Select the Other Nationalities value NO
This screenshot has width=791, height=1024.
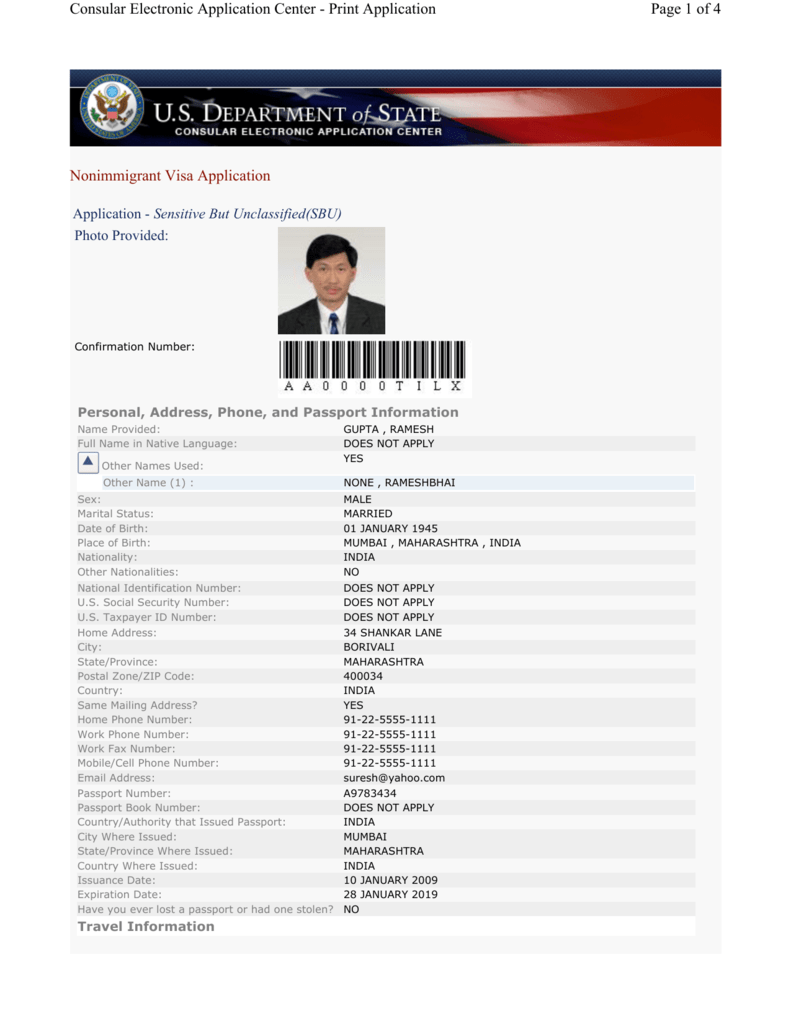(x=351, y=572)
